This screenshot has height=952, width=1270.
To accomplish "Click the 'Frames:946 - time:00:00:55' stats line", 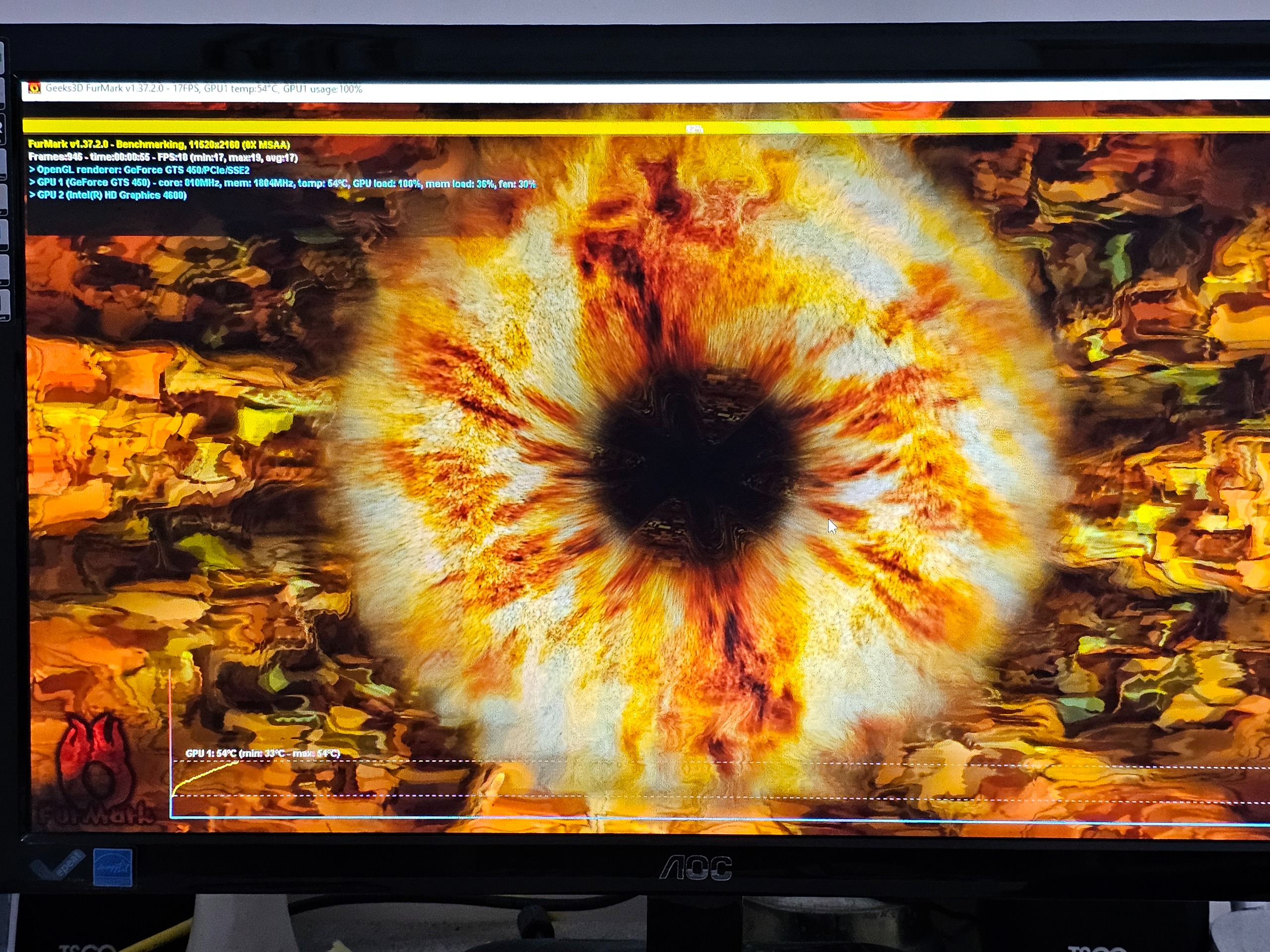I will (163, 157).
